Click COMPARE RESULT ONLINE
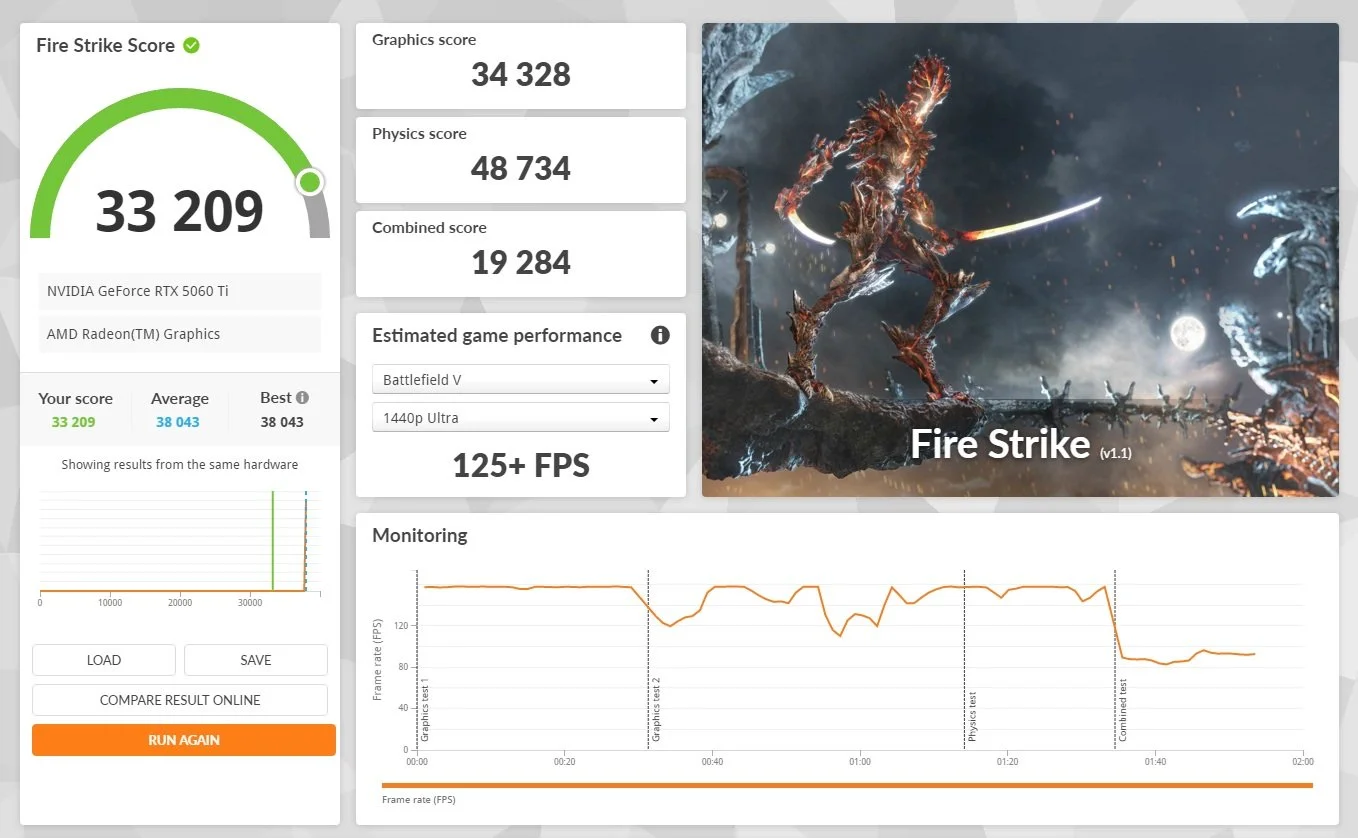This screenshot has width=1358, height=838. [x=180, y=700]
